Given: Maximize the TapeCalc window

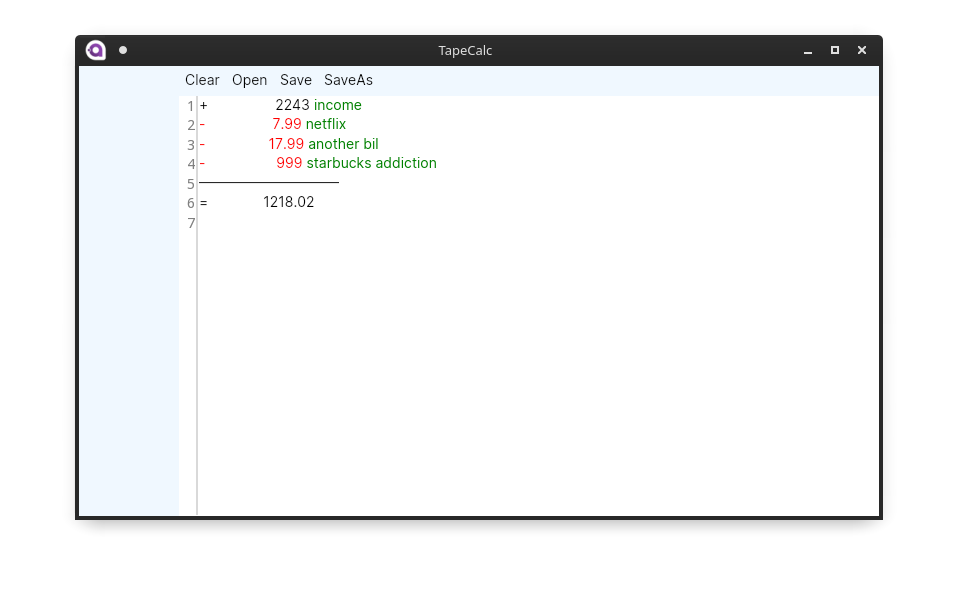Looking at the screenshot, I should (x=835, y=50).
